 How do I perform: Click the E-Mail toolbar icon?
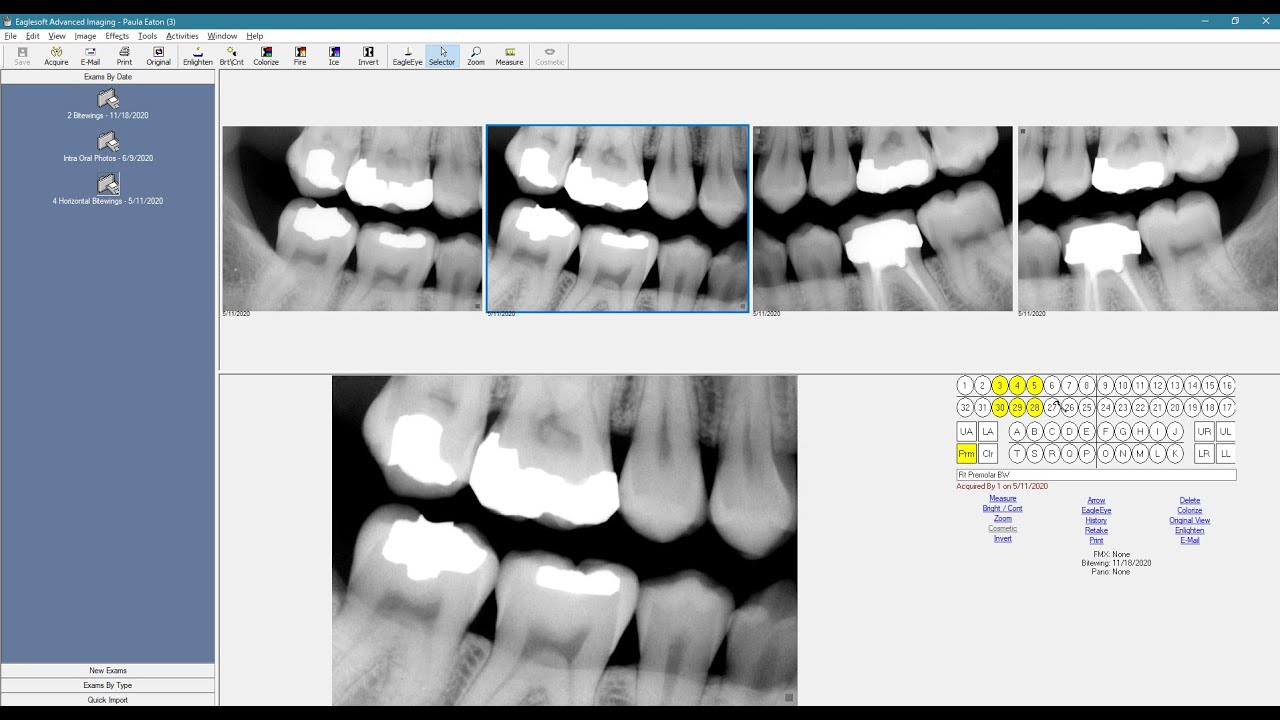(x=90, y=56)
